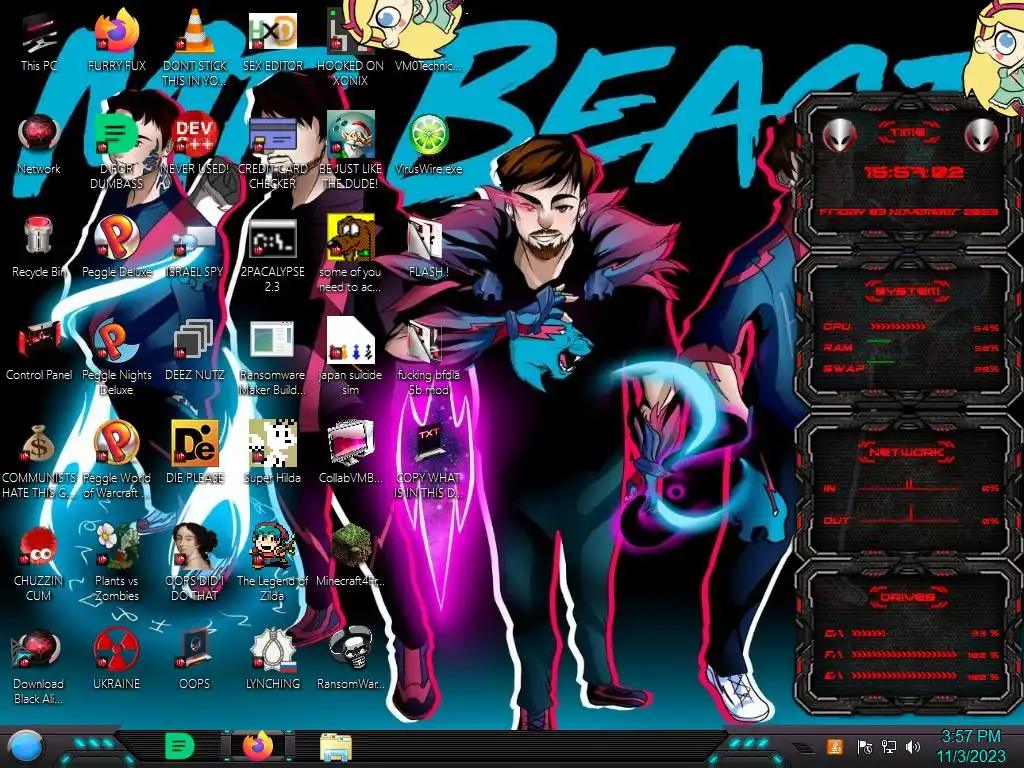1024x768 pixels.
Task: Open CREDIT CARD CHECKER shortcut
Action: [272, 152]
